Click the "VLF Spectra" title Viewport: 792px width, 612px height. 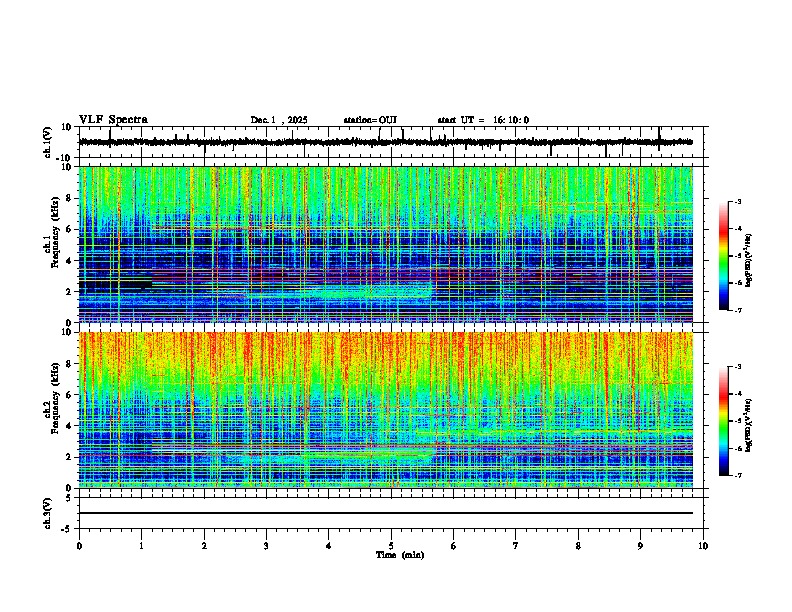pyautogui.click(x=113, y=120)
